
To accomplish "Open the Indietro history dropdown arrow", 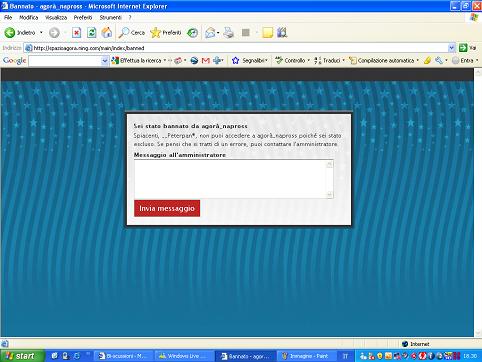I will tap(41, 33).
